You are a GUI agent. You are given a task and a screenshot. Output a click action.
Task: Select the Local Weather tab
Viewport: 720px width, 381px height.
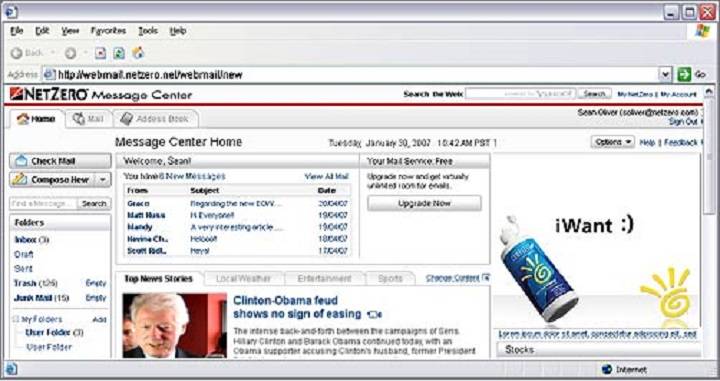pos(243,279)
